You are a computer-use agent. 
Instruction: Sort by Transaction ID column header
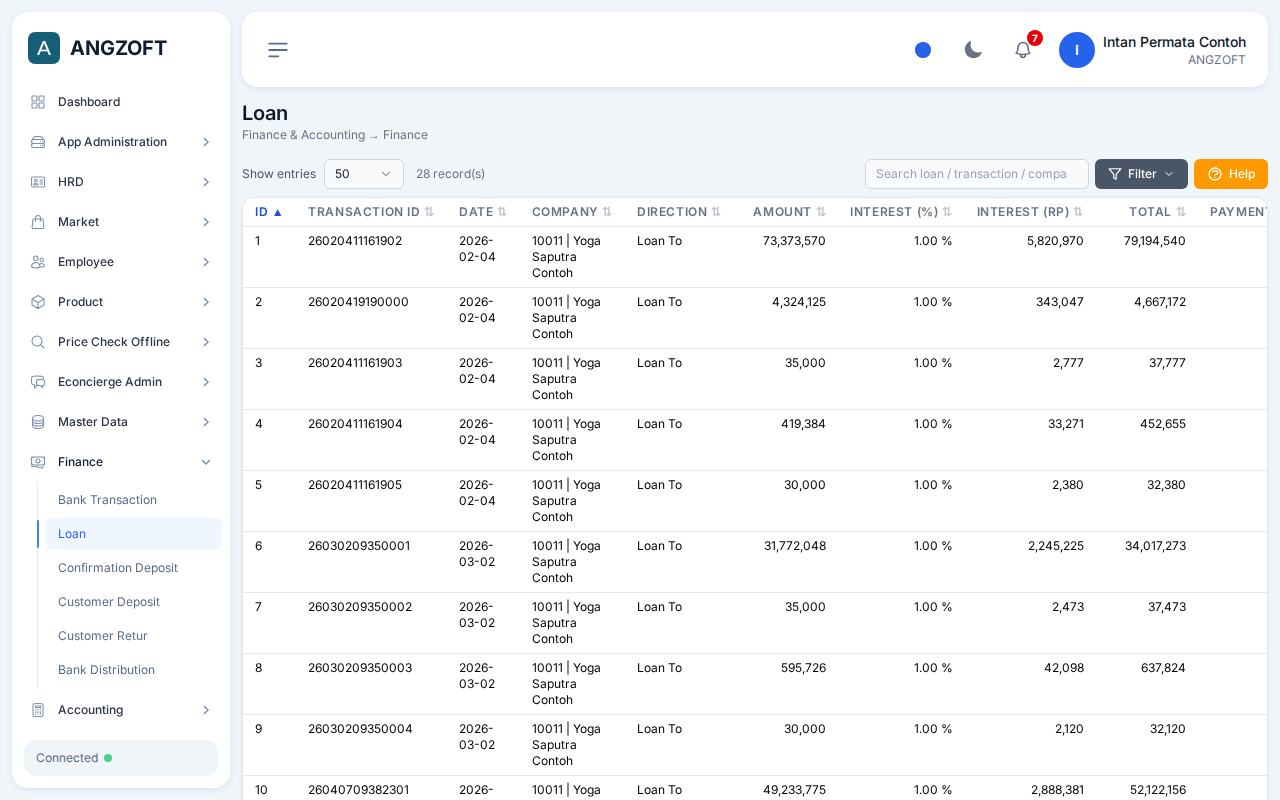371,212
